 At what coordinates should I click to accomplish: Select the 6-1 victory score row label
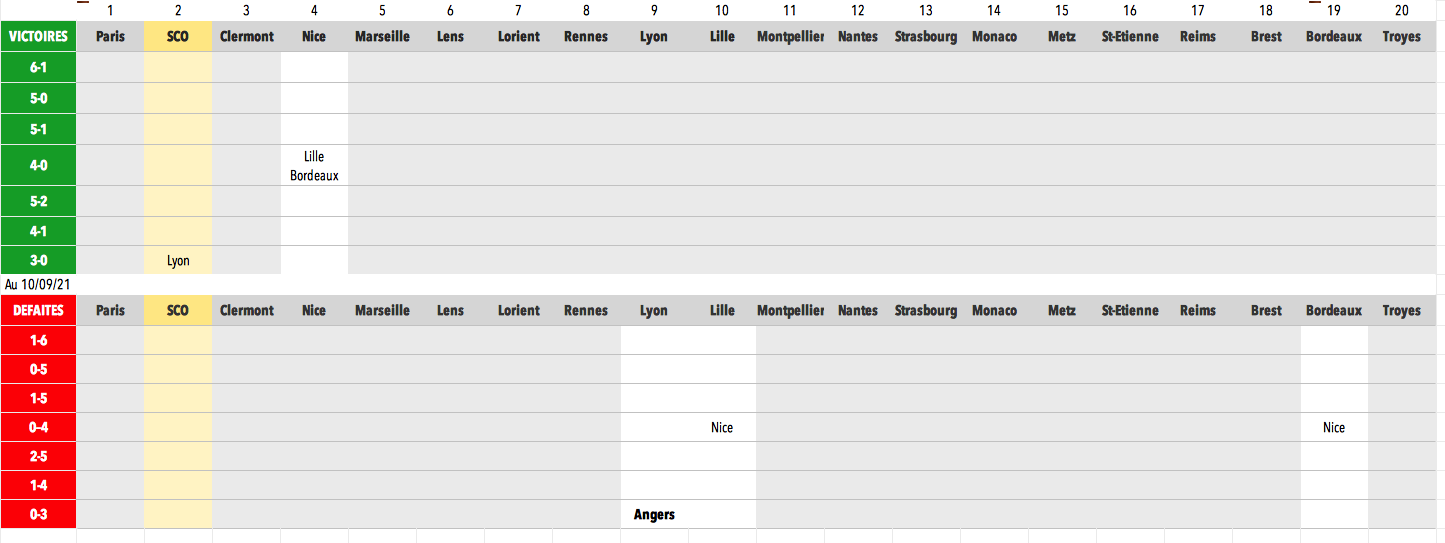[x=38, y=68]
